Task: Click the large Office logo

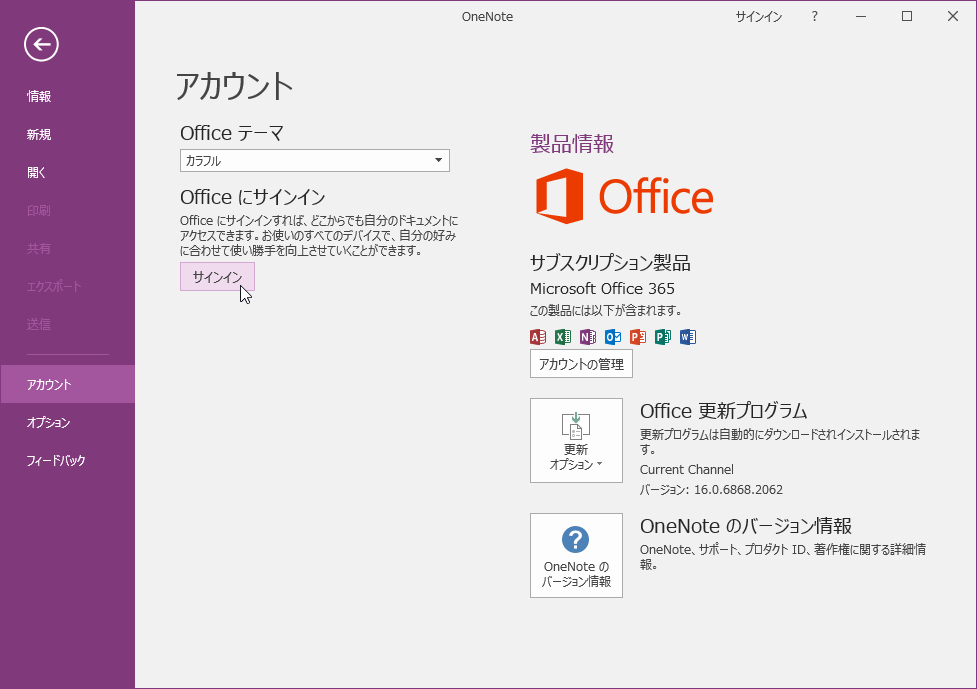Action: [624, 196]
